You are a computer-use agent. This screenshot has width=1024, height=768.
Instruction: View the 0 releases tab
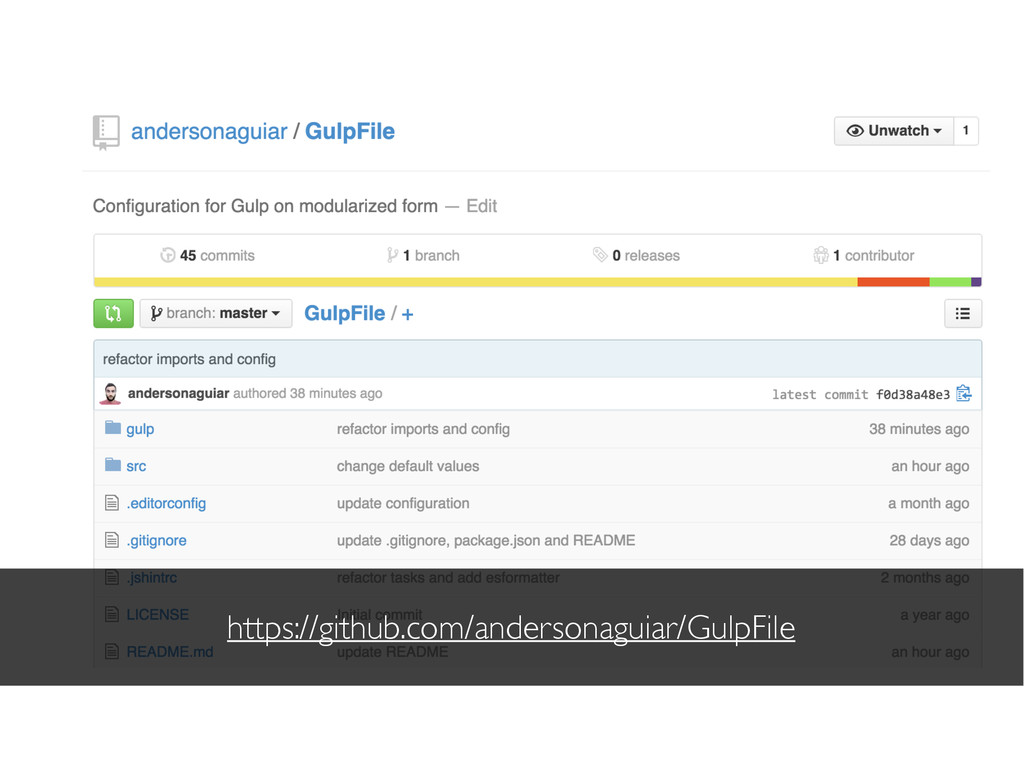(636, 255)
